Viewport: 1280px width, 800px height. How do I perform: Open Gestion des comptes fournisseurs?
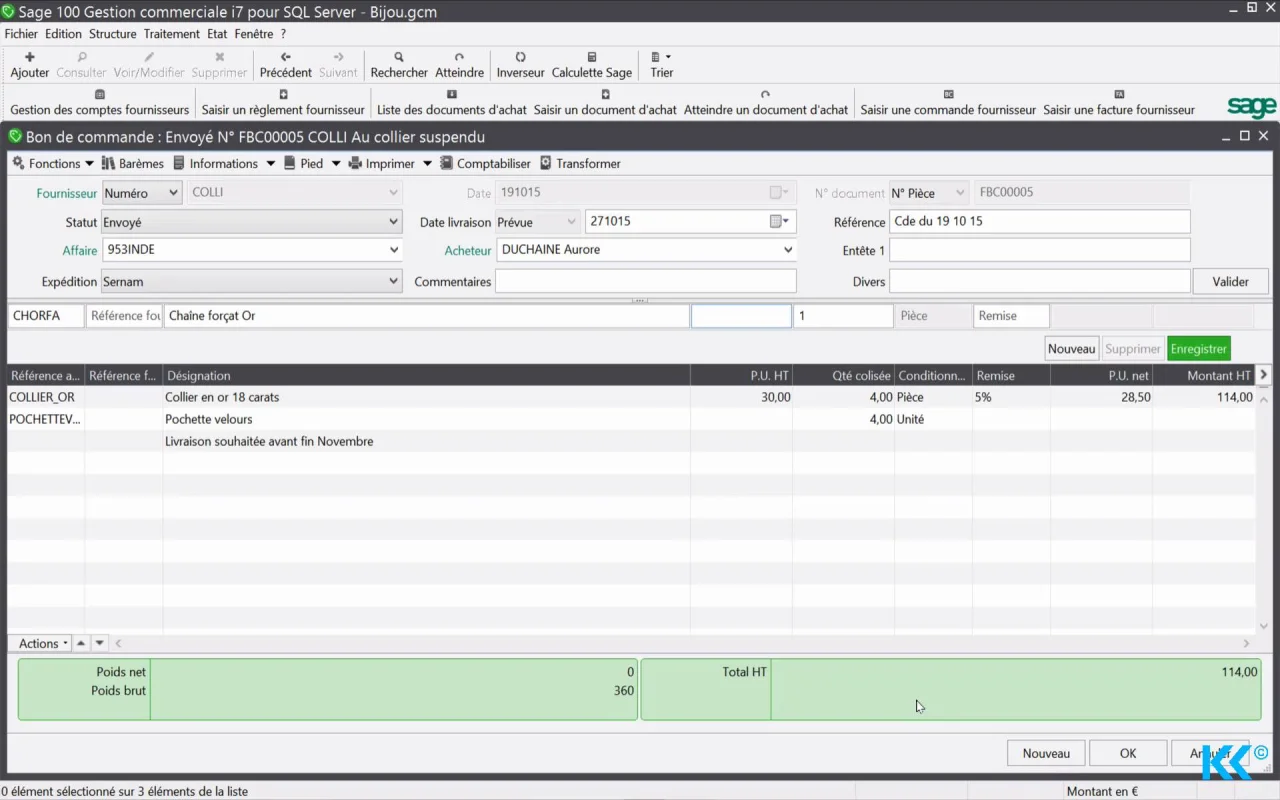pos(99,103)
